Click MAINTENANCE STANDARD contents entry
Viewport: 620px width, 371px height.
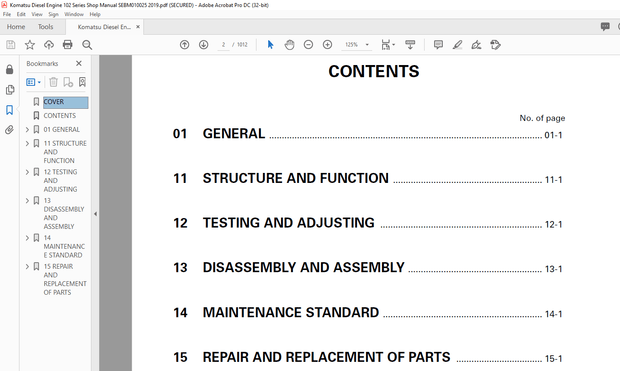tap(291, 312)
